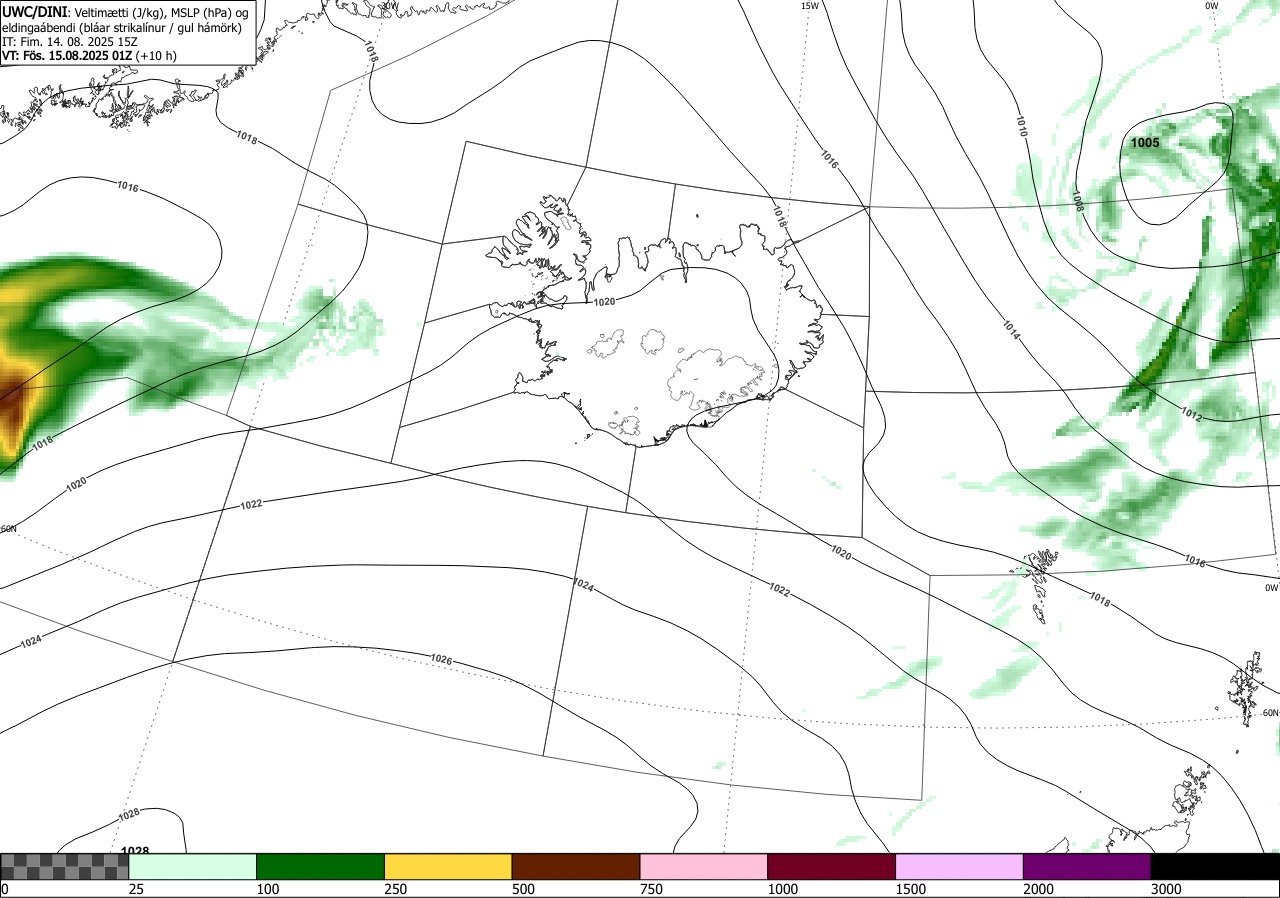This screenshot has height=898, width=1280.
Task: Click the legend value 25
Action: pyautogui.click(x=136, y=889)
